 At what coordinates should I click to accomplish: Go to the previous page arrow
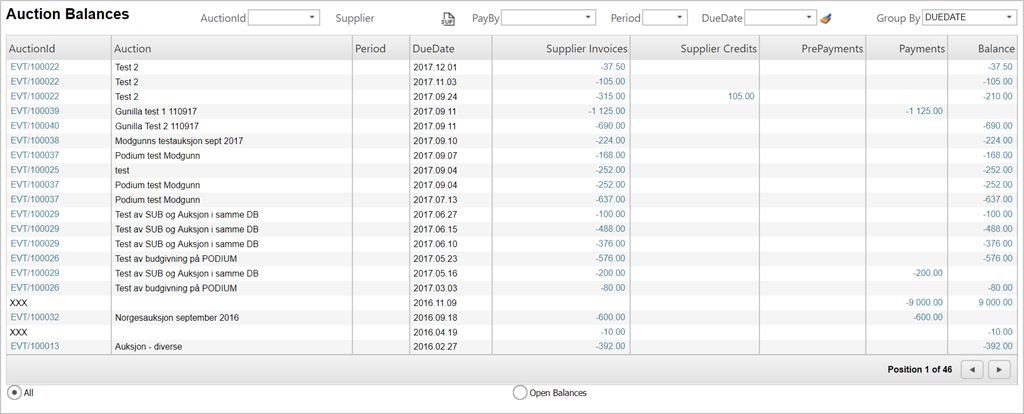(x=971, y=369)
